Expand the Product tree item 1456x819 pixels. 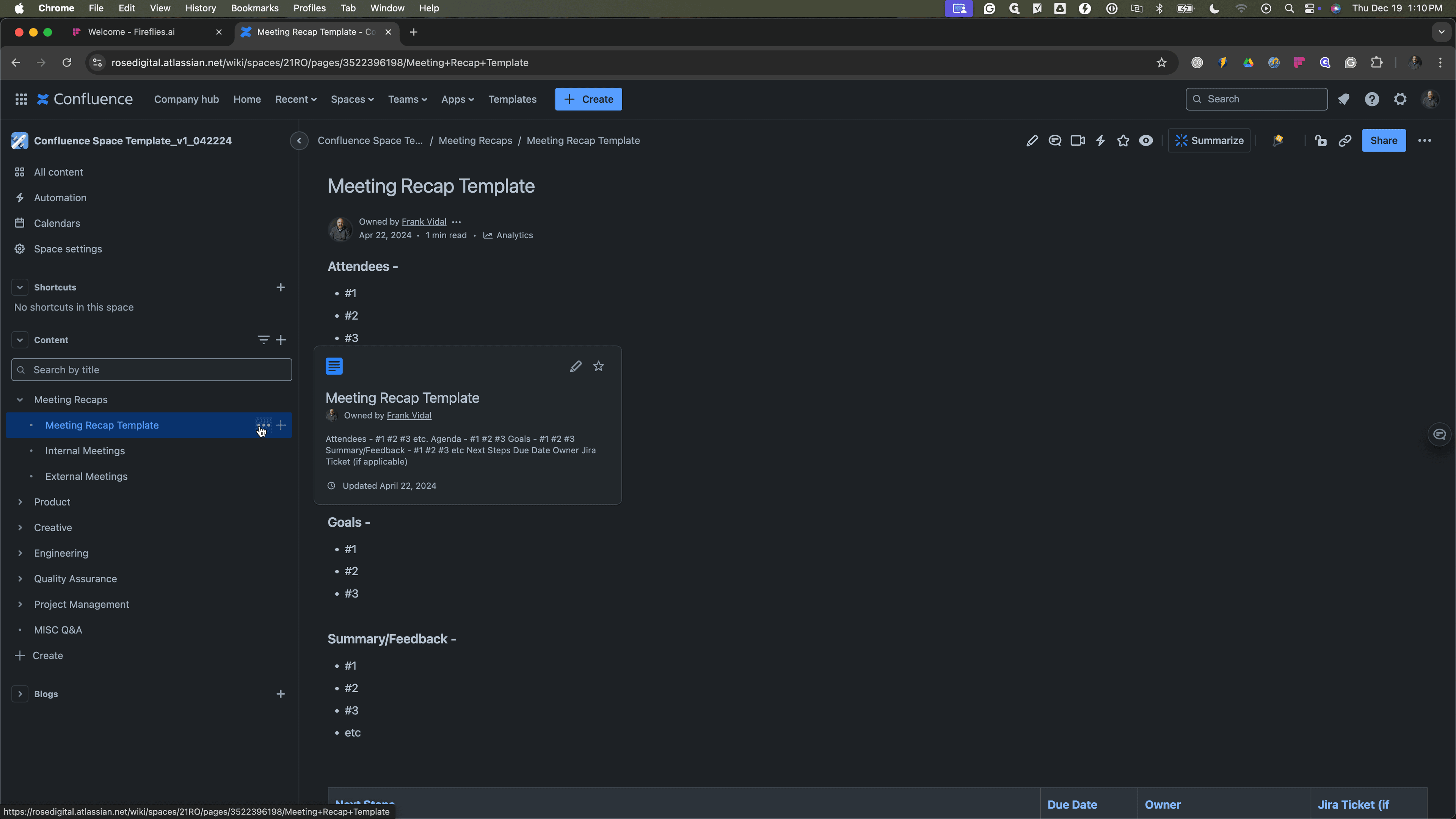[x=20, y=502]
